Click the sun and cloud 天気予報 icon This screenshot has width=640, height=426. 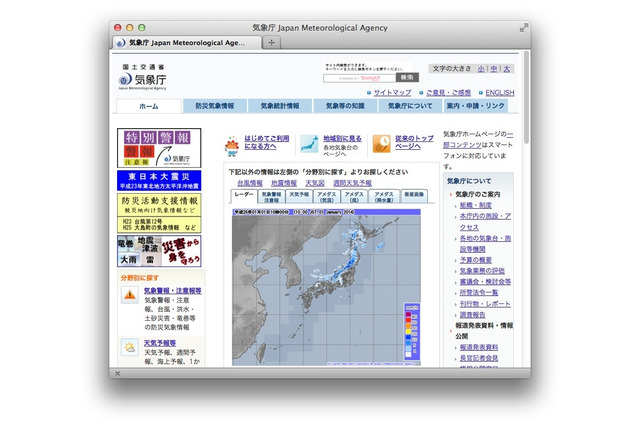coord(130,347)
